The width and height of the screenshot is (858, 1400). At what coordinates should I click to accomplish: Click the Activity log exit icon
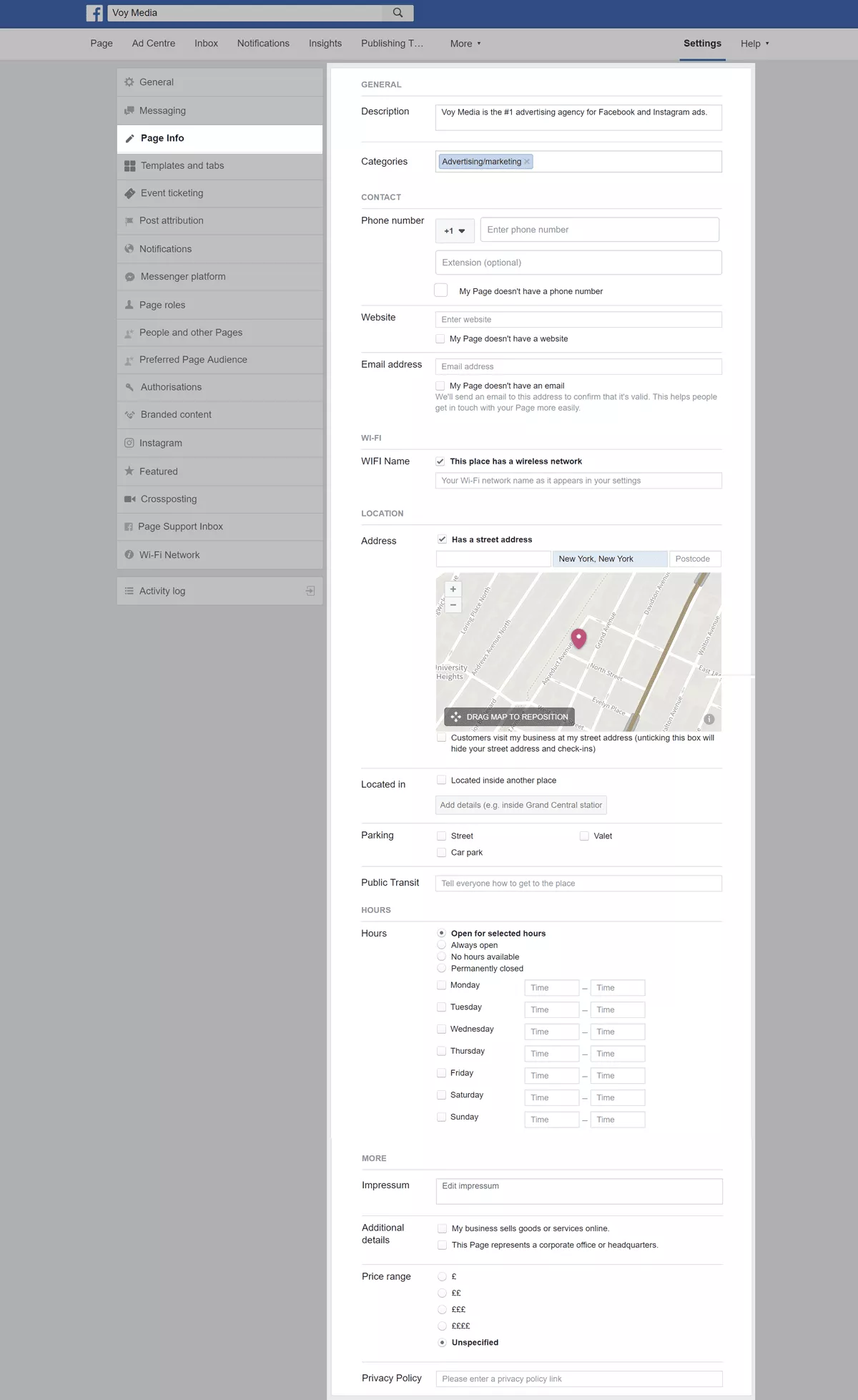click(310, 591)
